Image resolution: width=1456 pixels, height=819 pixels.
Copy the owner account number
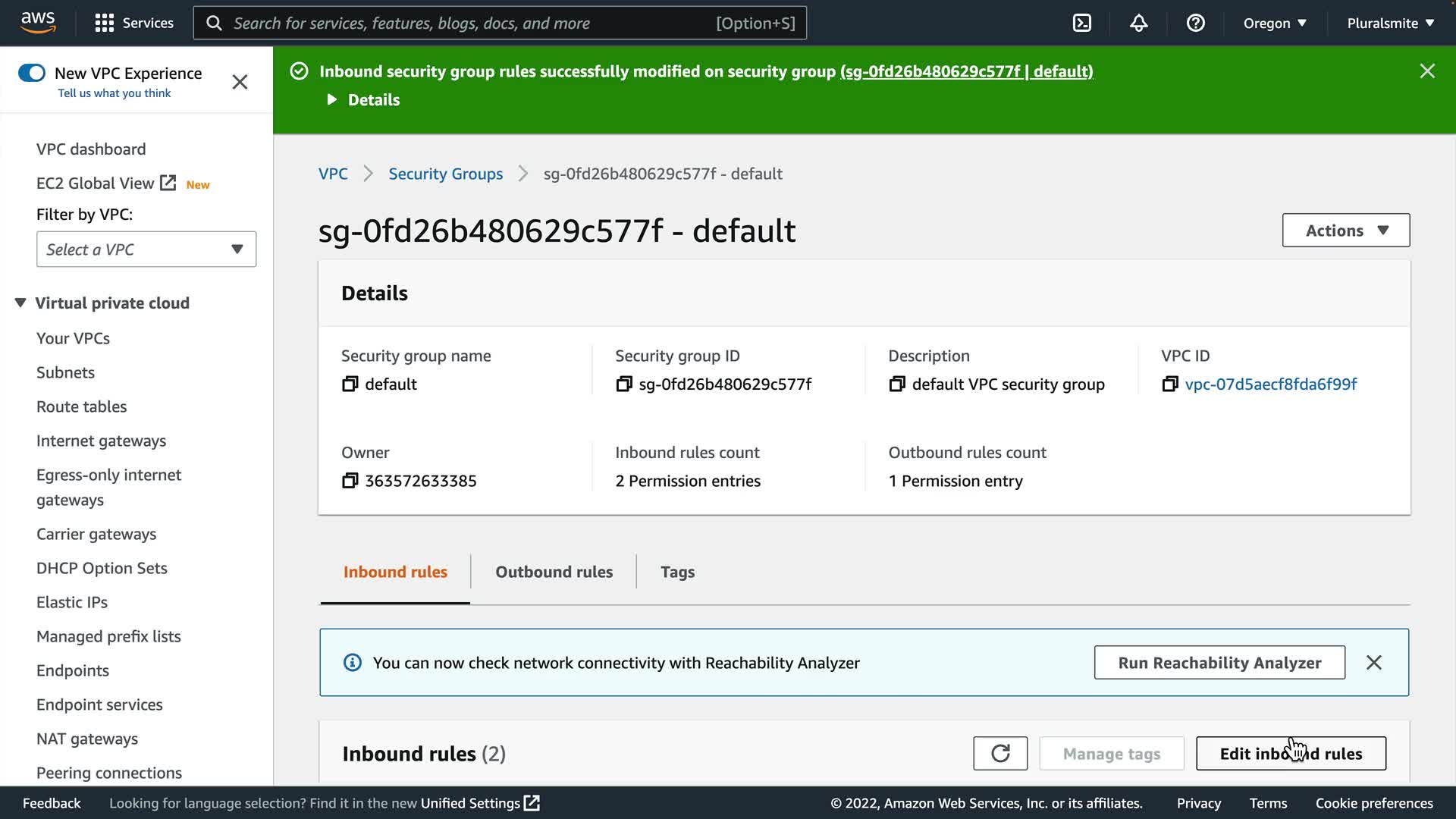point(350,481)
